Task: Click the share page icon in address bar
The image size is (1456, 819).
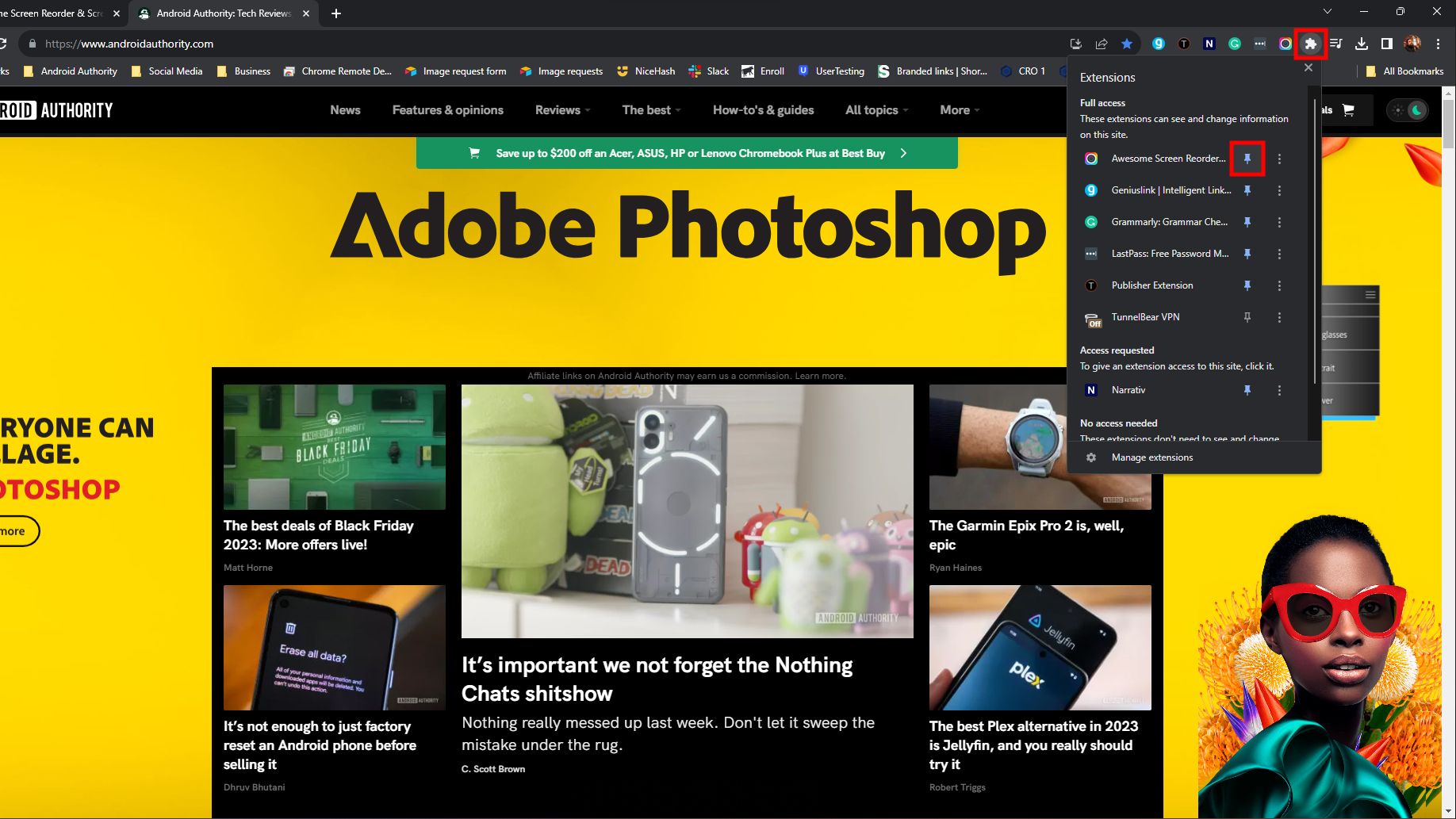Action: 1102,44
